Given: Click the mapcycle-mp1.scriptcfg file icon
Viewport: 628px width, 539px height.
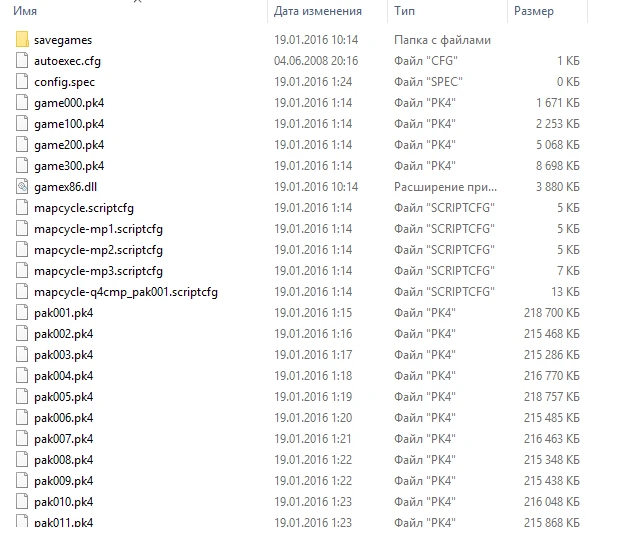Looking at the screenshot, I should pos(22,229).
